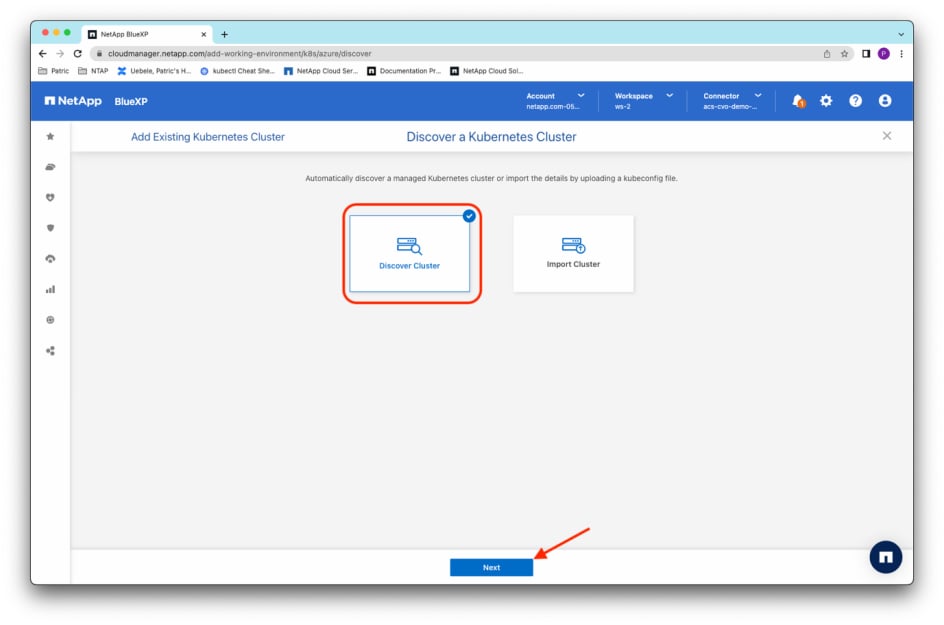Open the notifications bell

tap(798, 101)
